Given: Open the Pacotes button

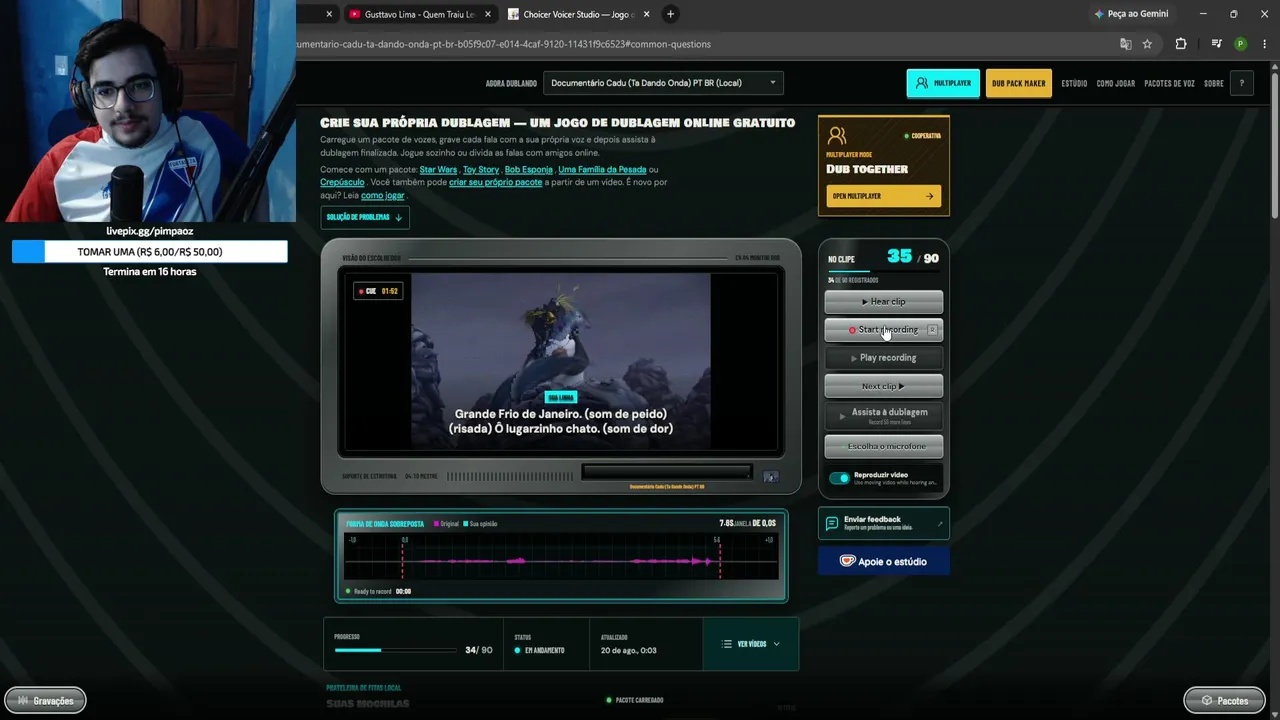Looking at the screenshot, I should coord(1224,700).
